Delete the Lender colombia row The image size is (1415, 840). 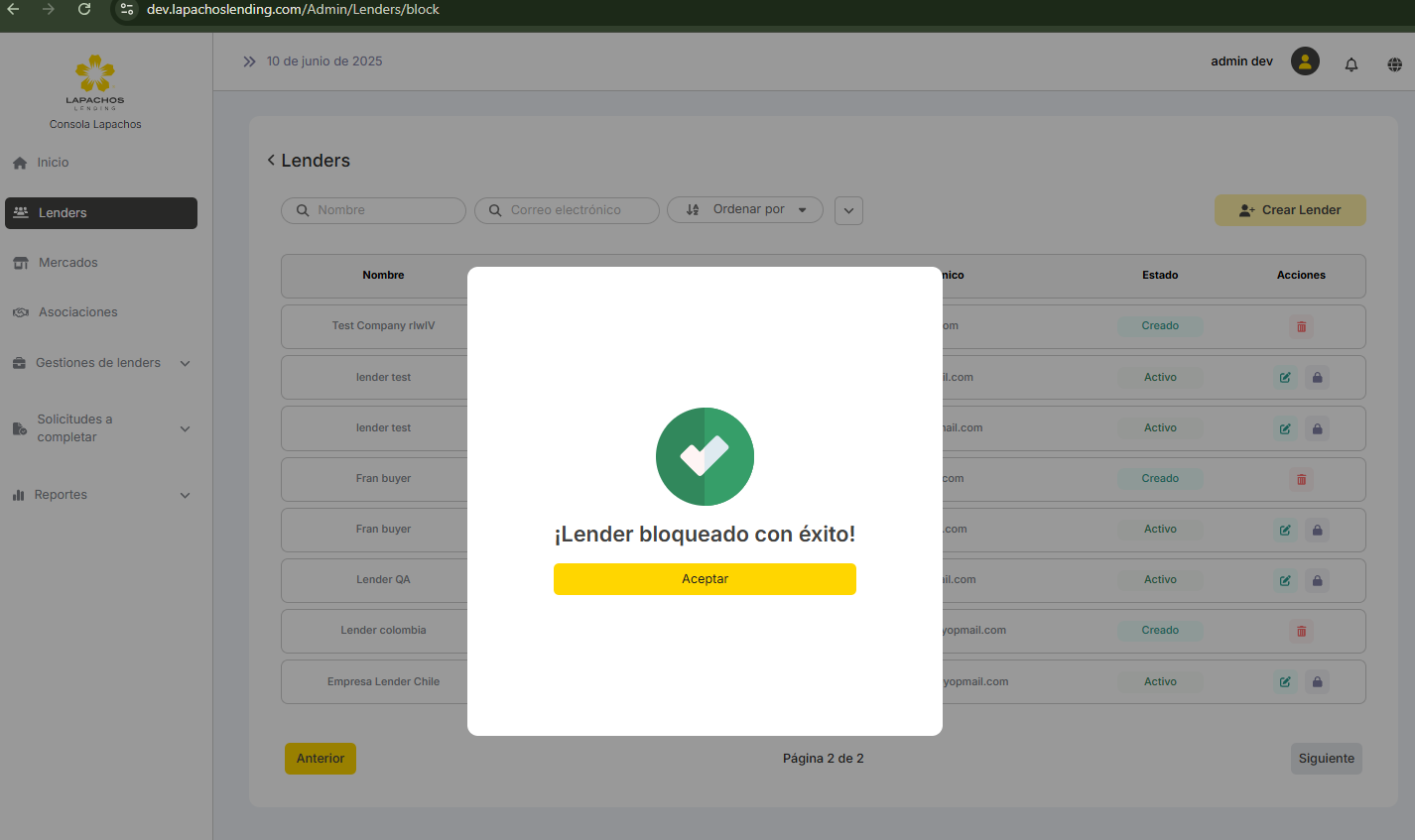(x=1301, y=631)
